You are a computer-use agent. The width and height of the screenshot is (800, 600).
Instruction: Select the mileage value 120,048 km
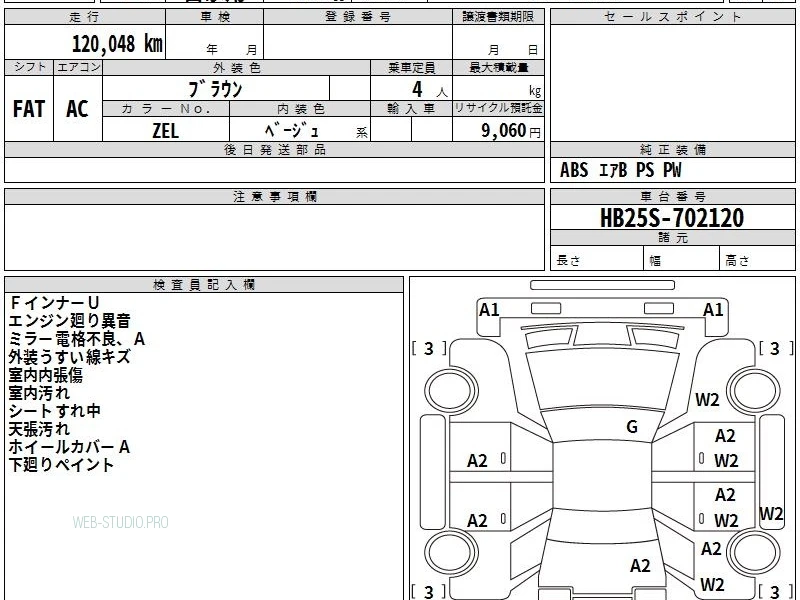tap(117, 44)
